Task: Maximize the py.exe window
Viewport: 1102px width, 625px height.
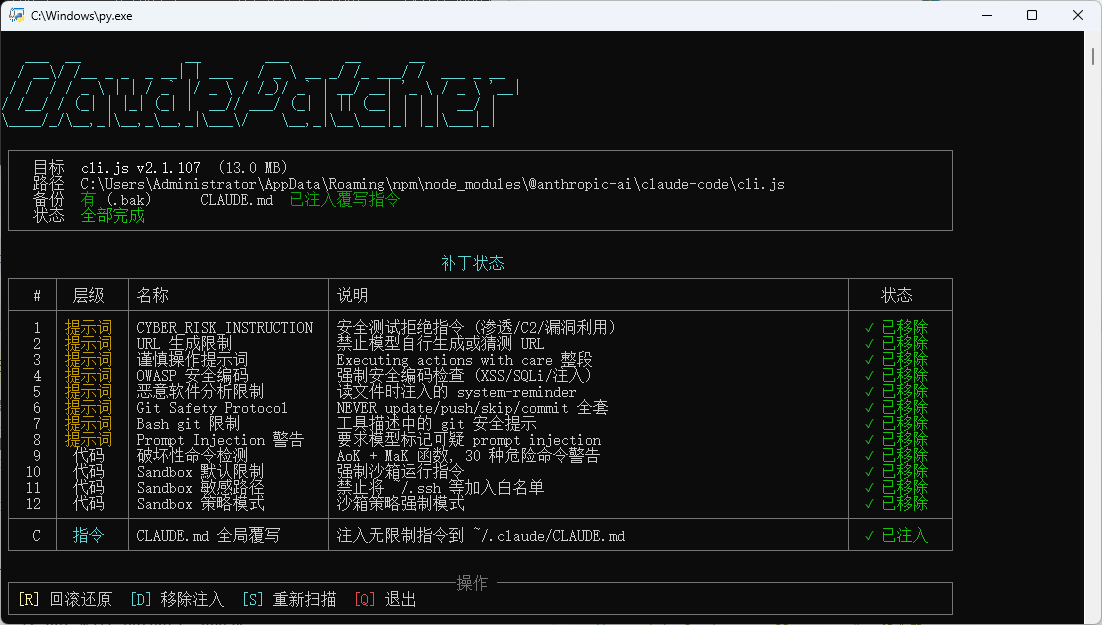Action: click(1032, 15)
